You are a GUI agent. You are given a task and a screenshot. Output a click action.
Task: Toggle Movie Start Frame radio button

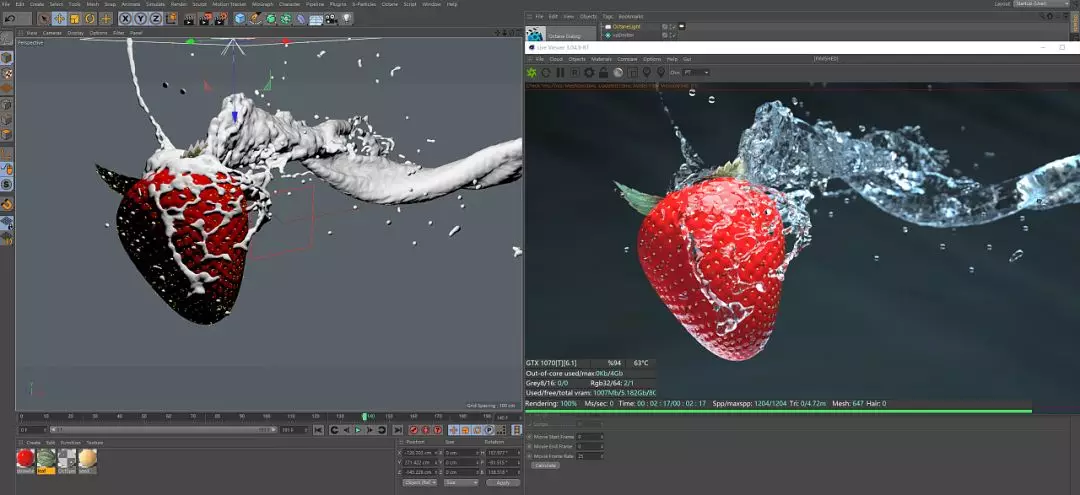click(x=529, y=436)
